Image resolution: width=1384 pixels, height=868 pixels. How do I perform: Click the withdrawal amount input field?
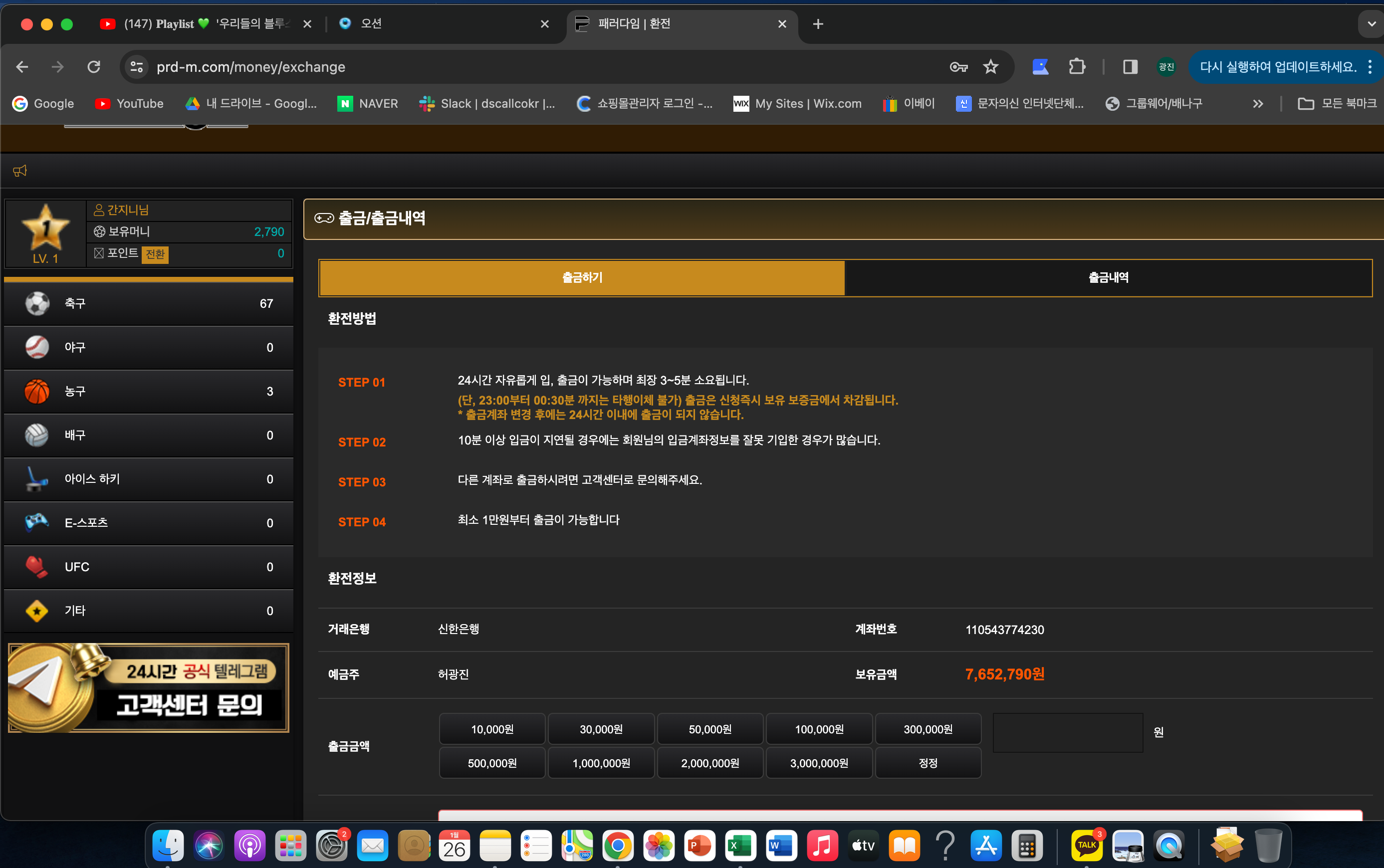pyautogui.click(x=1068, y=731)
